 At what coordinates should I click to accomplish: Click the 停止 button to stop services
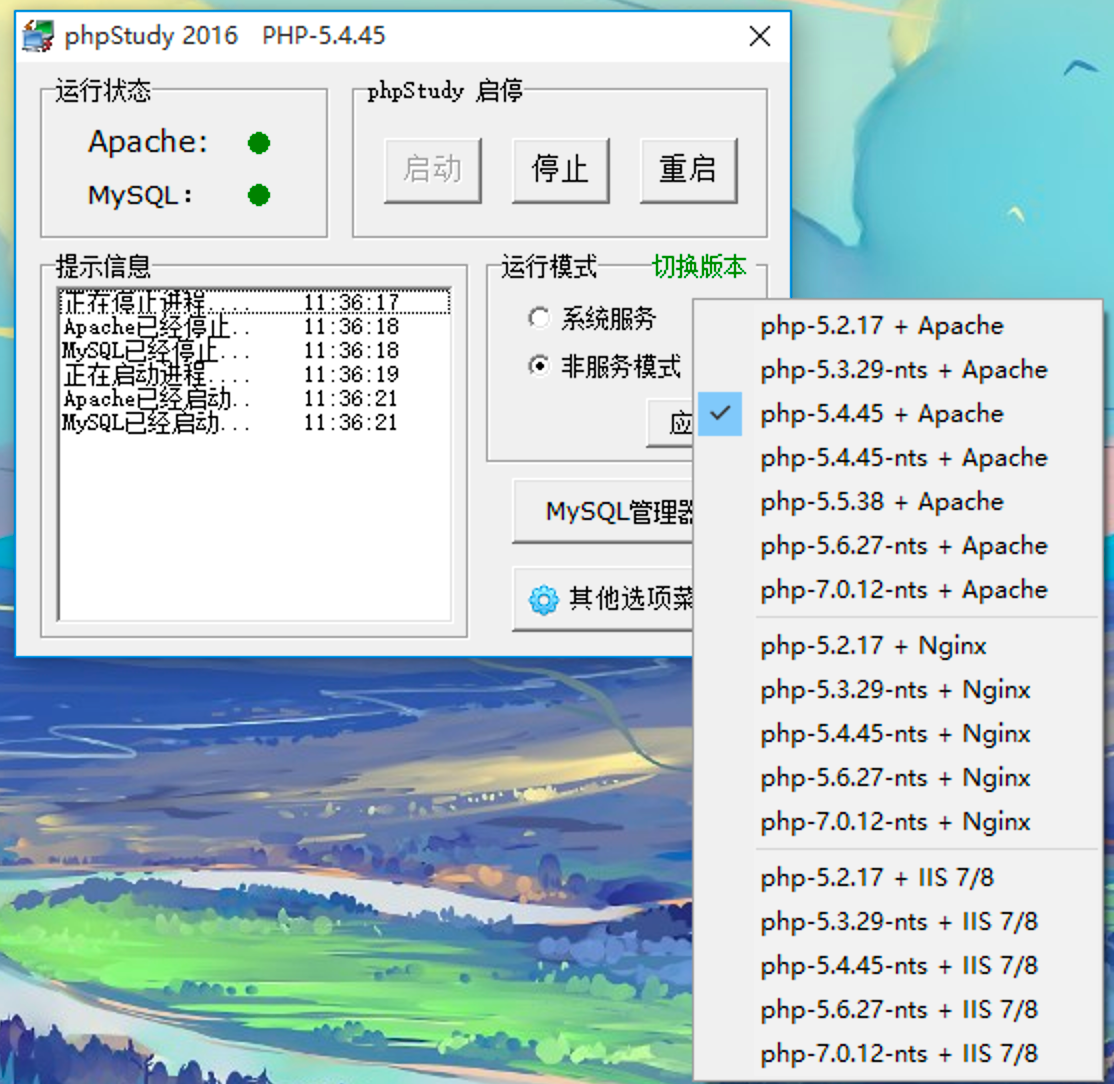tap(560, 168)
